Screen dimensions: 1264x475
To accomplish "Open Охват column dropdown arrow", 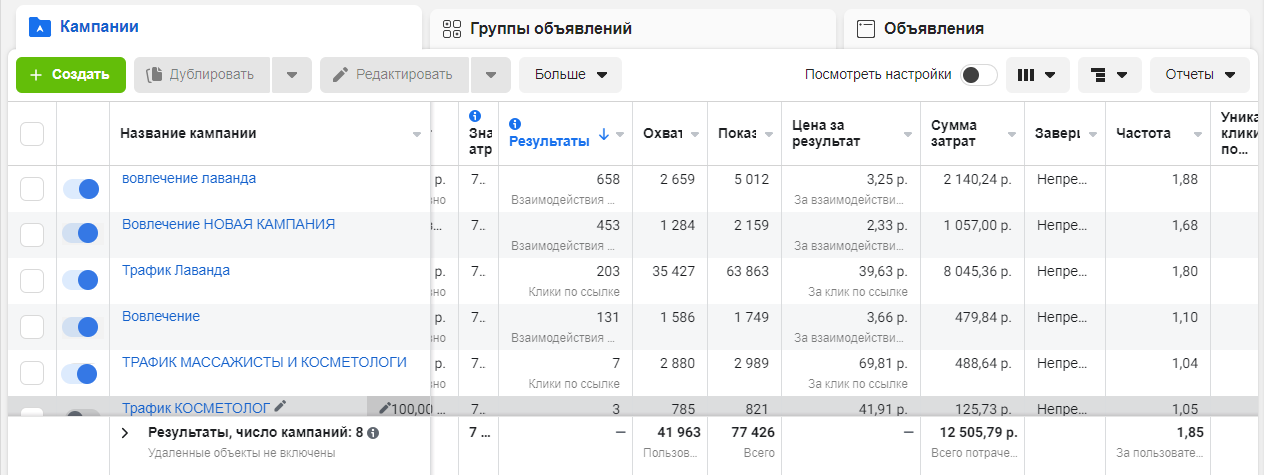I will tap(695, 134).
